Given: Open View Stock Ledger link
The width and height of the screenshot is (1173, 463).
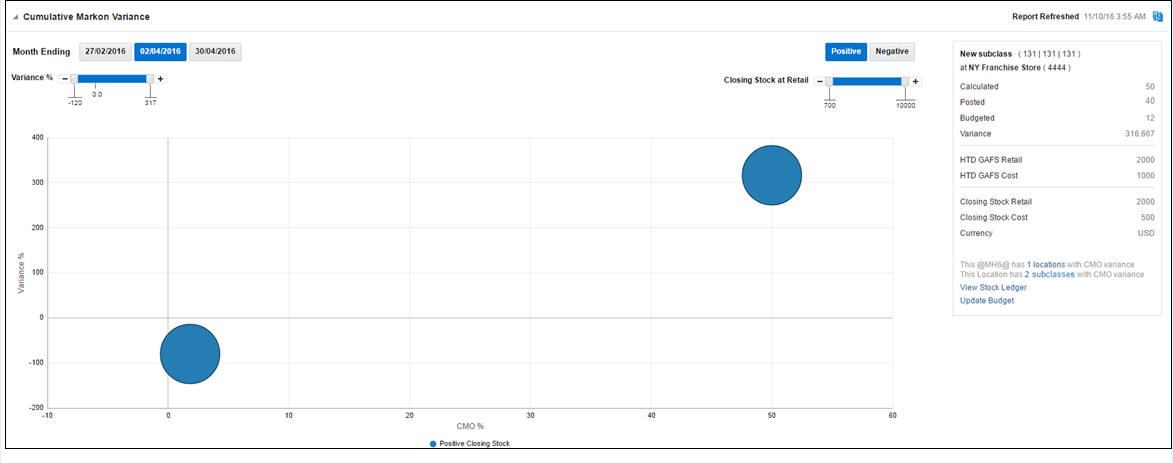Looking at the screenshot, I should (993, 287).
